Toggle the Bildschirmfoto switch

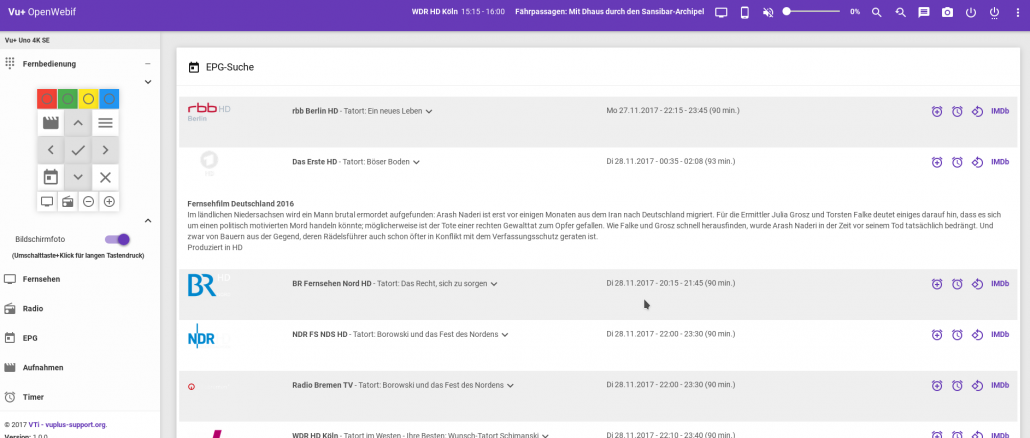(x=118, y=240)
